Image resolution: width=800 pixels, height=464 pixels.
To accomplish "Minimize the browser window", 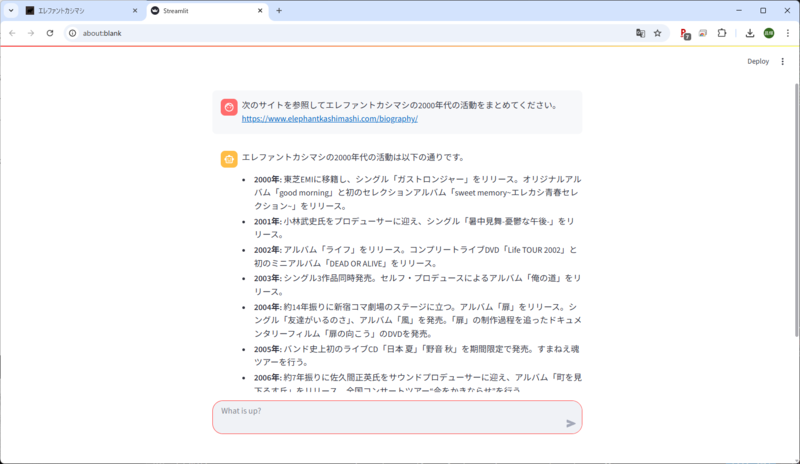I will (739, 10).
